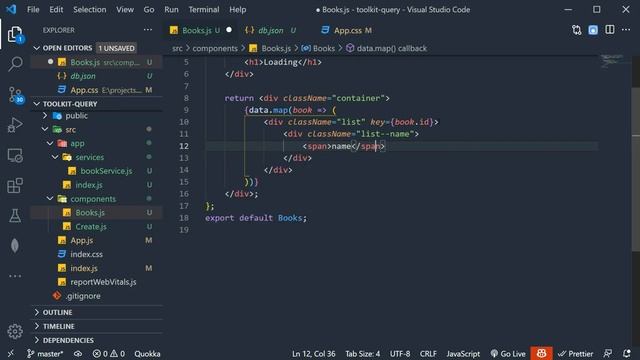Click Tab Size: 4 indicator
640x360 pixels.
click(x=363, y=354)
